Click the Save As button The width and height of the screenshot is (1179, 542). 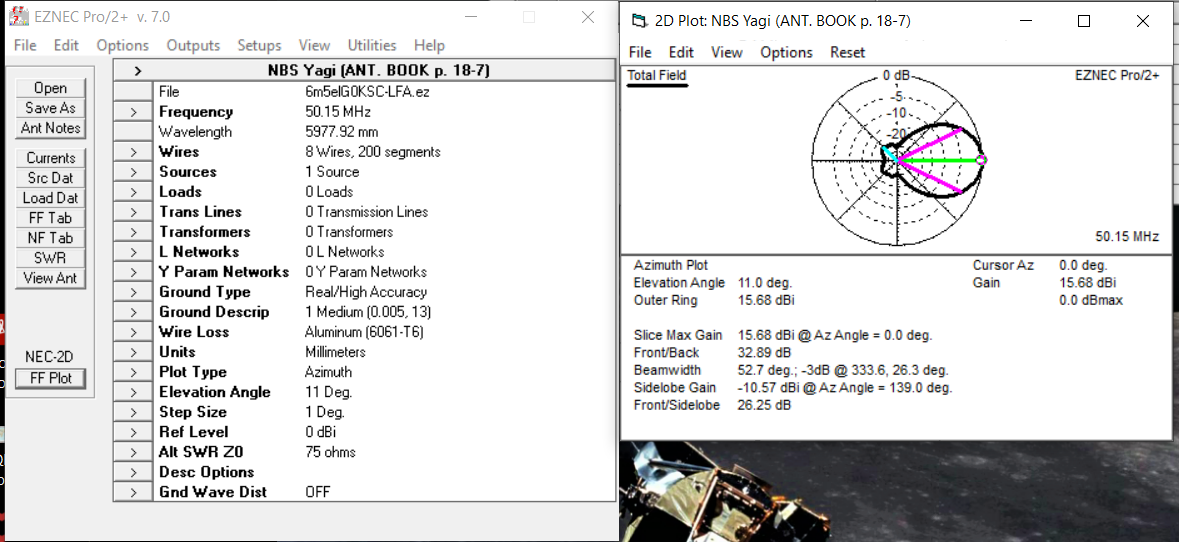click(50, 108)
